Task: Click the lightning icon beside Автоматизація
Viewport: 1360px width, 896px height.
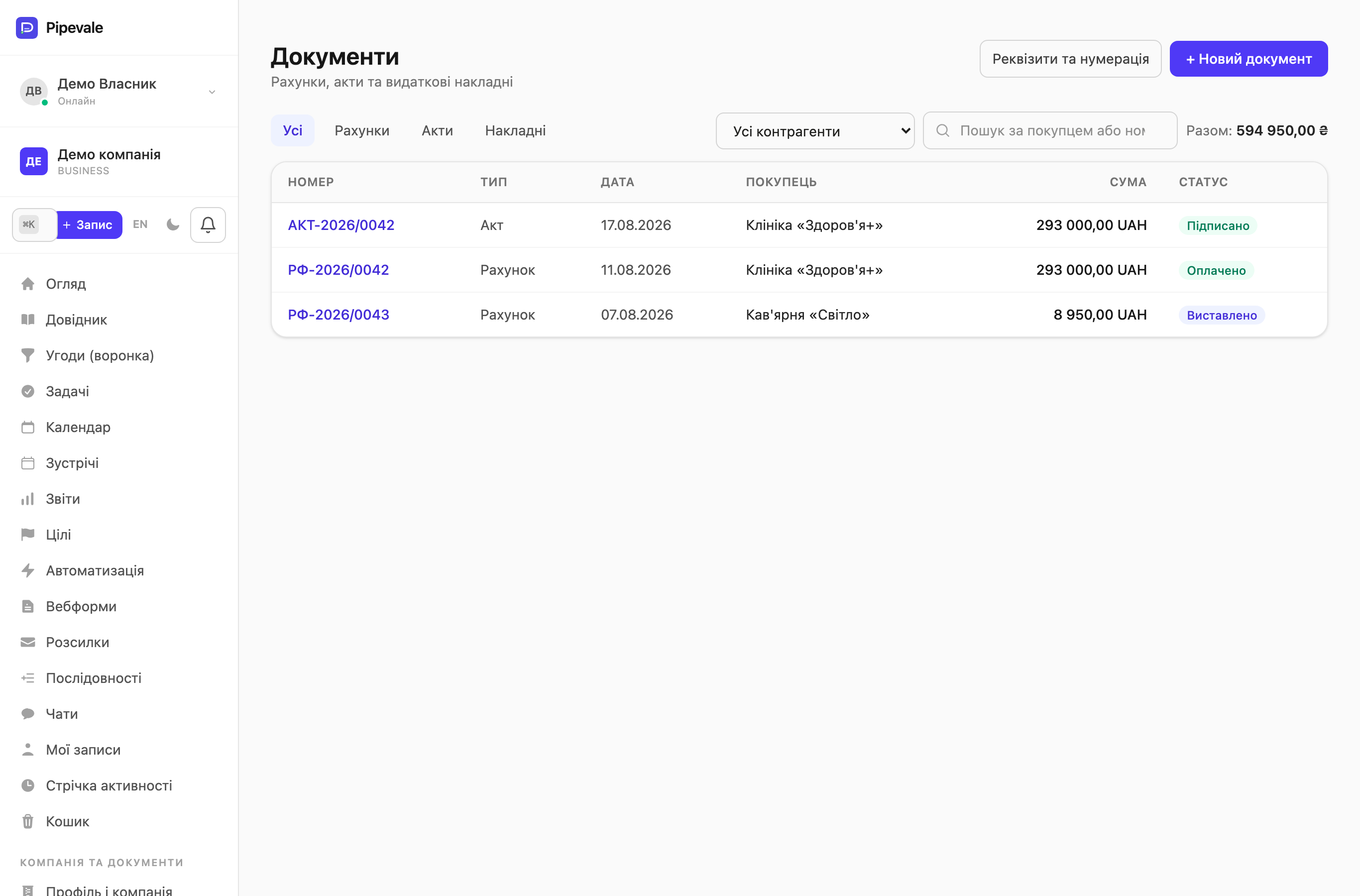Action: tap(27, 570)
